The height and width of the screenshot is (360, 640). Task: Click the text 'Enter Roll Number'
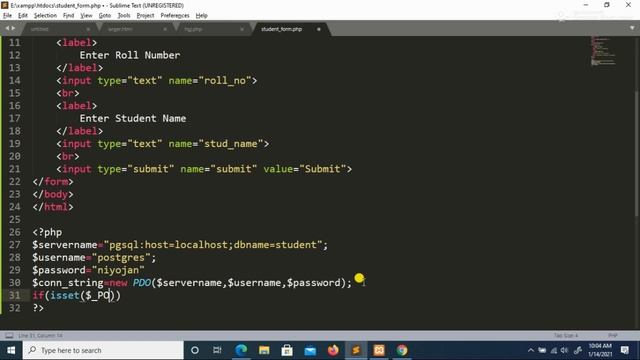(x=130, y=55)
